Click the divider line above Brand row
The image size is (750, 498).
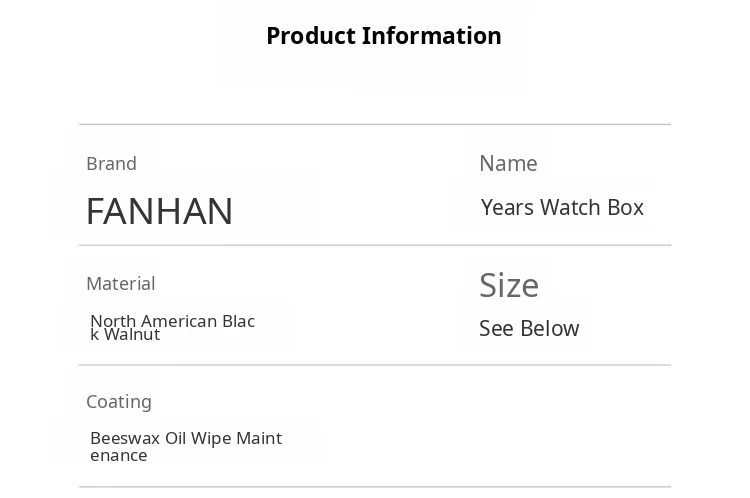[375, 125]
